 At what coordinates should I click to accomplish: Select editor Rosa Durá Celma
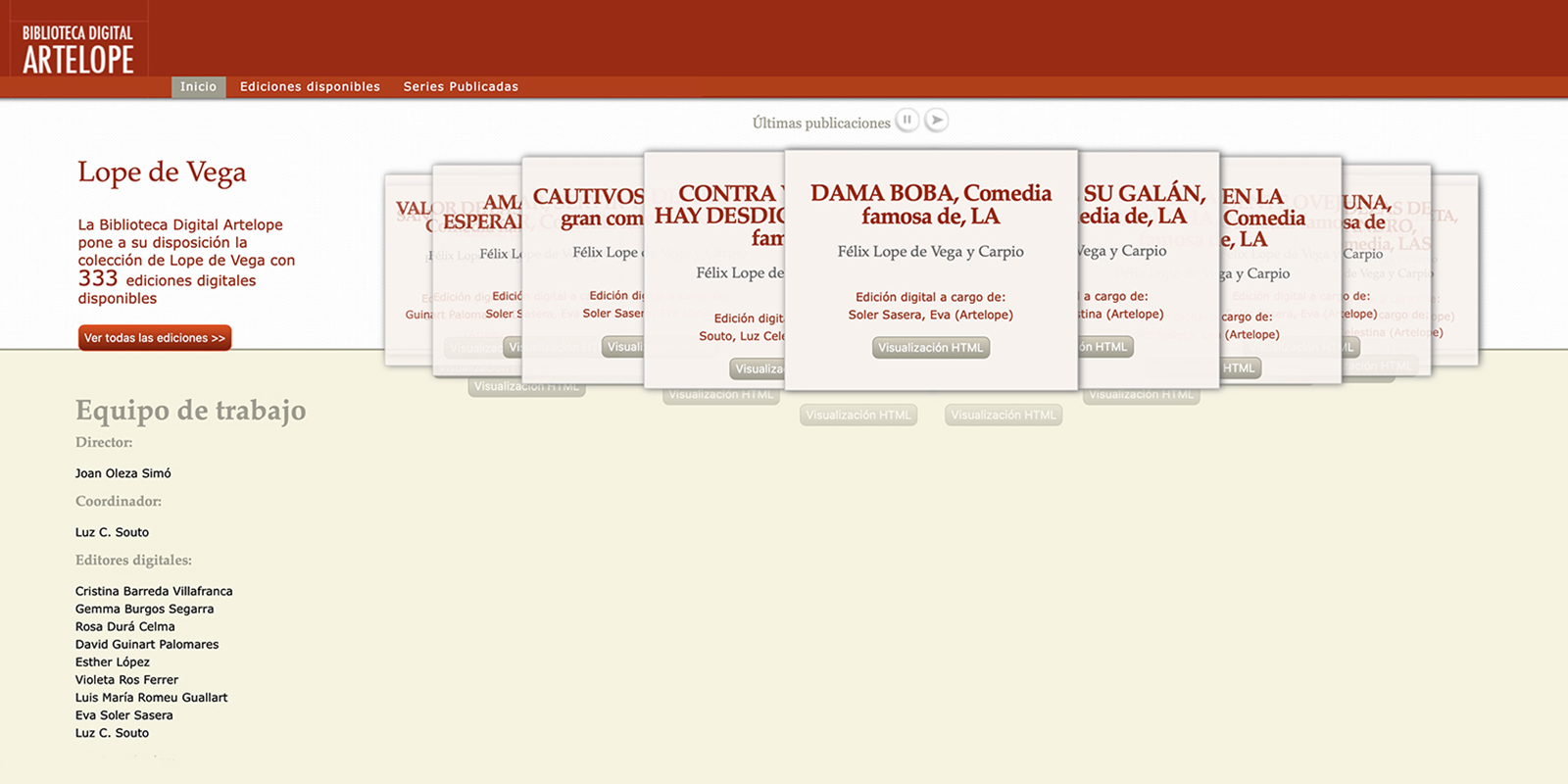[125, 626]
